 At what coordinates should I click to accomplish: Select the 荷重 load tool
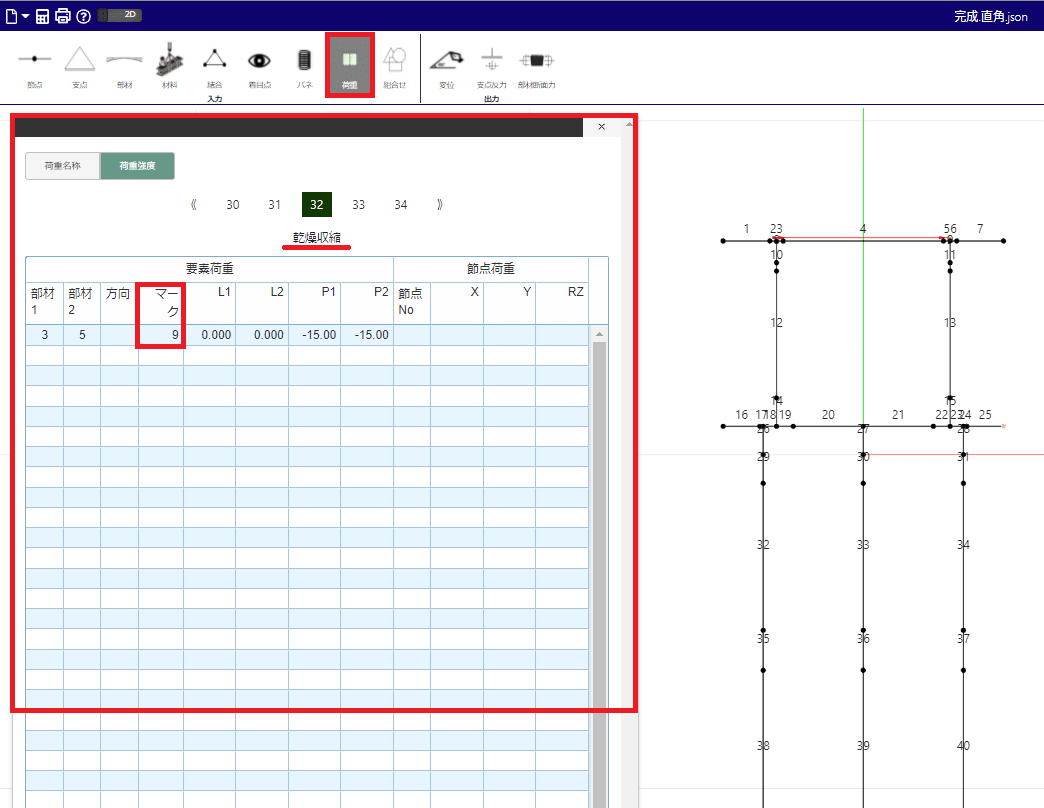coord(350,65)
